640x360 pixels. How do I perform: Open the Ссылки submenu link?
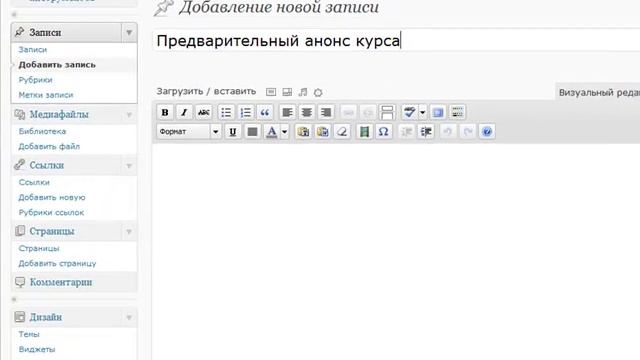point(34,182)
